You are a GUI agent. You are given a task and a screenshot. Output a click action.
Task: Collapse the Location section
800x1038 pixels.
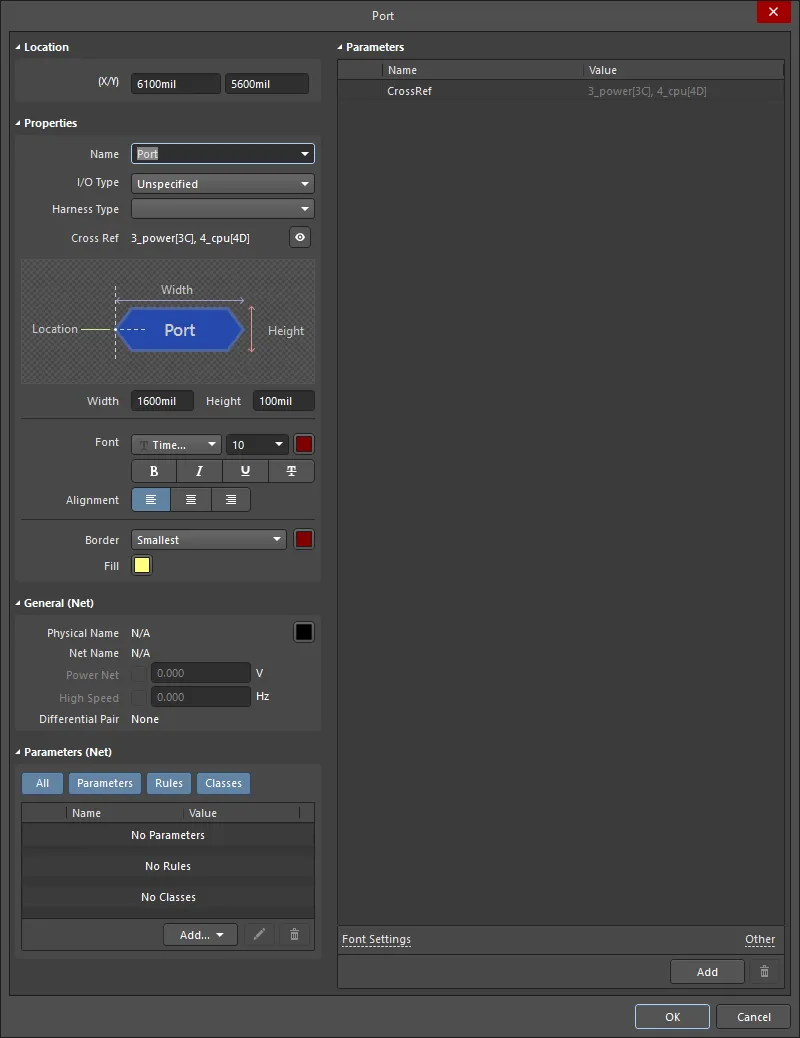18,48
